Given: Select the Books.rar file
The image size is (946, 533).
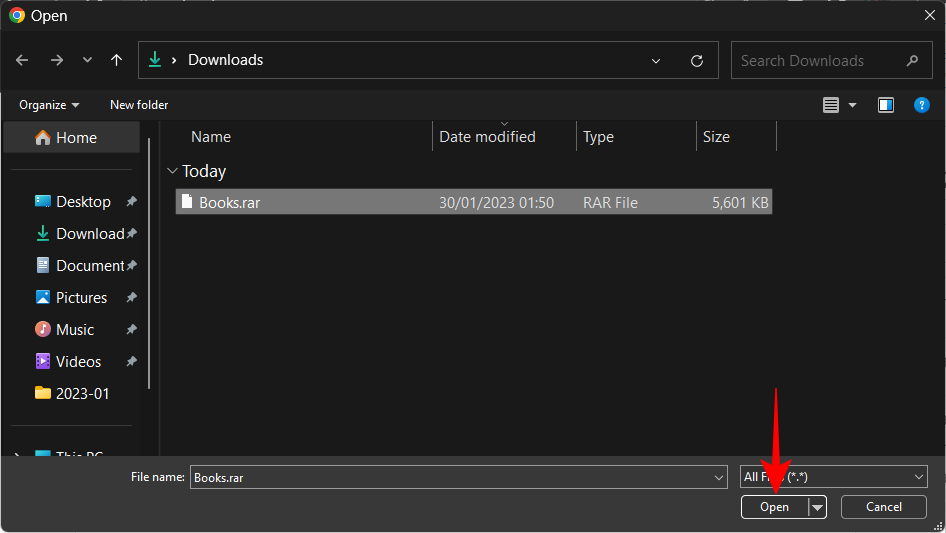Looking at the screenshot, I should tap(230, 202).
